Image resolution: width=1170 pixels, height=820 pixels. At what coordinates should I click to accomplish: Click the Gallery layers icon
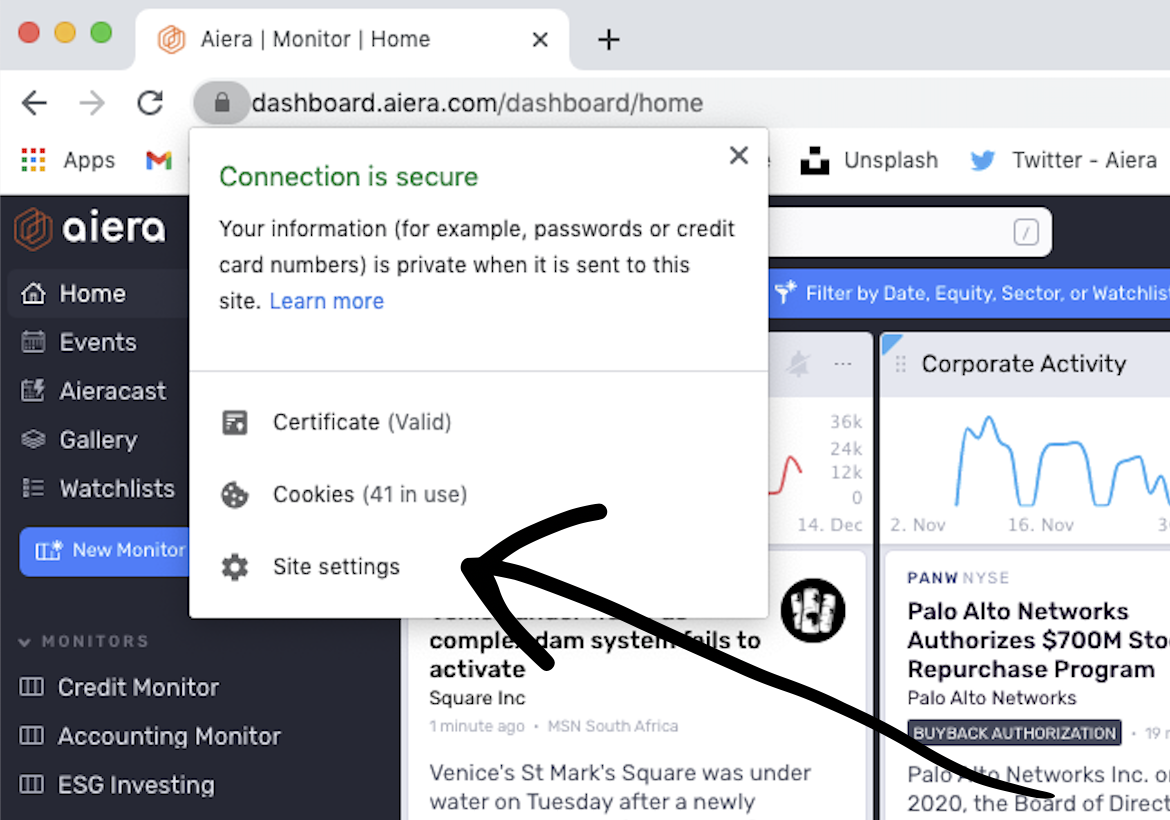pyautogui.click(x=34, y=439)
